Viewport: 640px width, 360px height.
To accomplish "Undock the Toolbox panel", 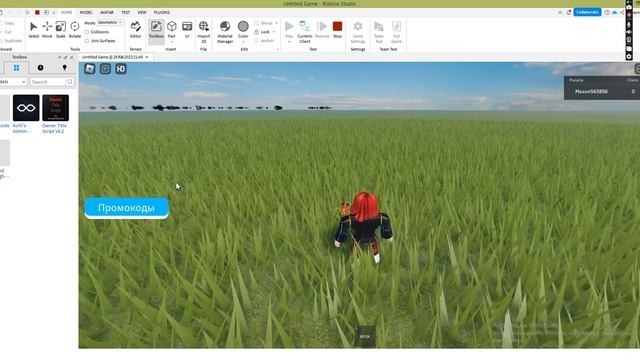I will pos(65,57).
